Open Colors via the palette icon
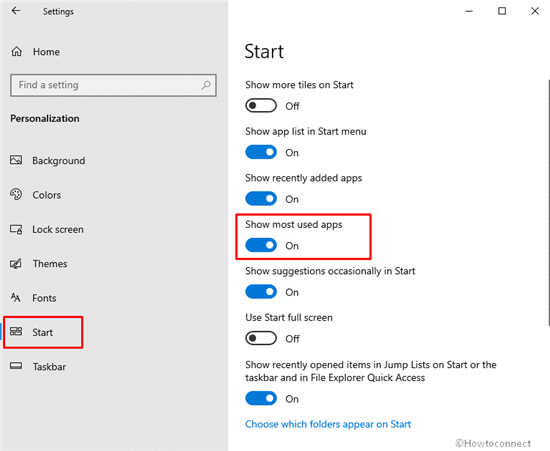This screenshot has width=550, height=451. pos(16,194)
